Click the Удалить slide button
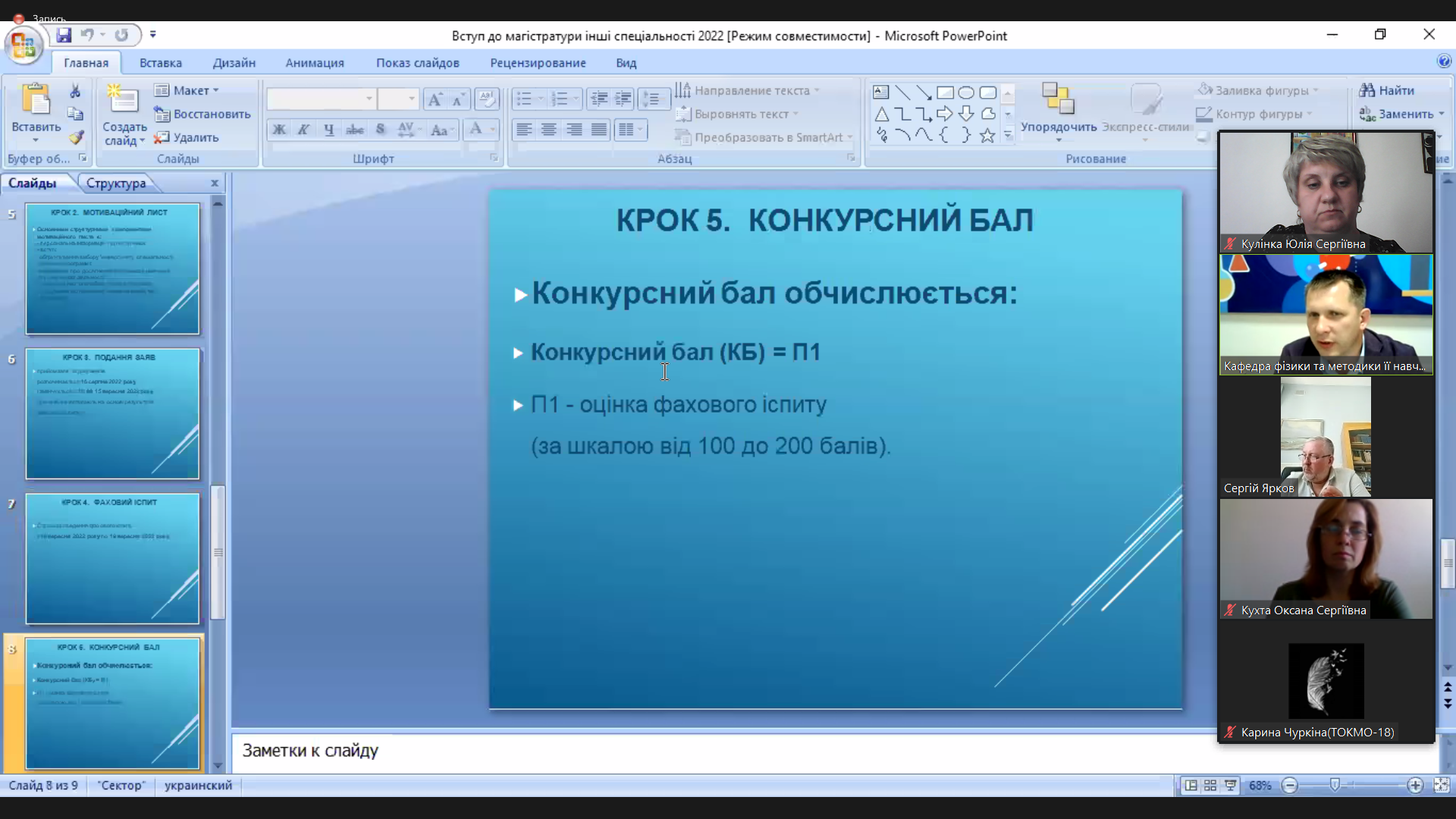The image size is (1456, 819). coord(187,137)
